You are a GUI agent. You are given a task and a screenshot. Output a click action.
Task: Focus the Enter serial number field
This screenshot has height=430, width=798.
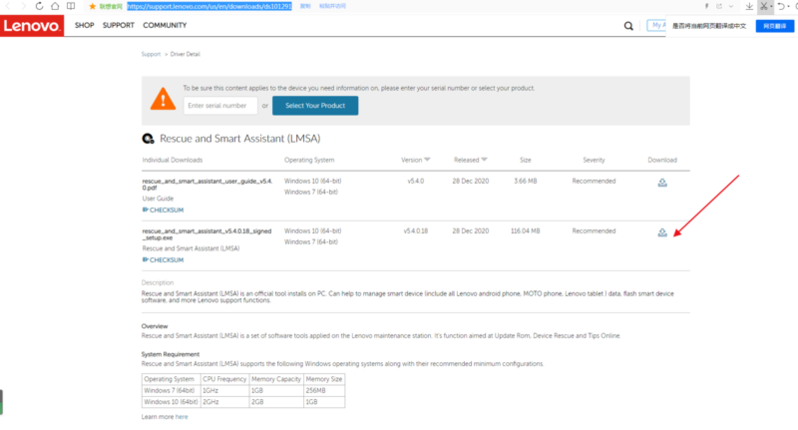(220, 105)
